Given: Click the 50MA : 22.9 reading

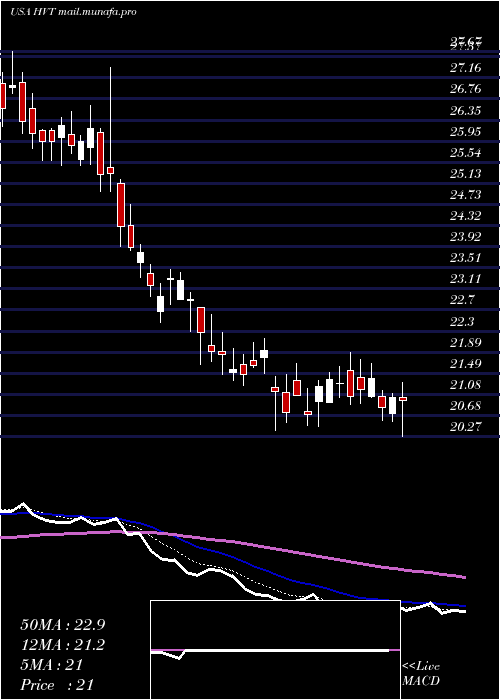Looking at the screenshot, I should (x=63, y=625).
